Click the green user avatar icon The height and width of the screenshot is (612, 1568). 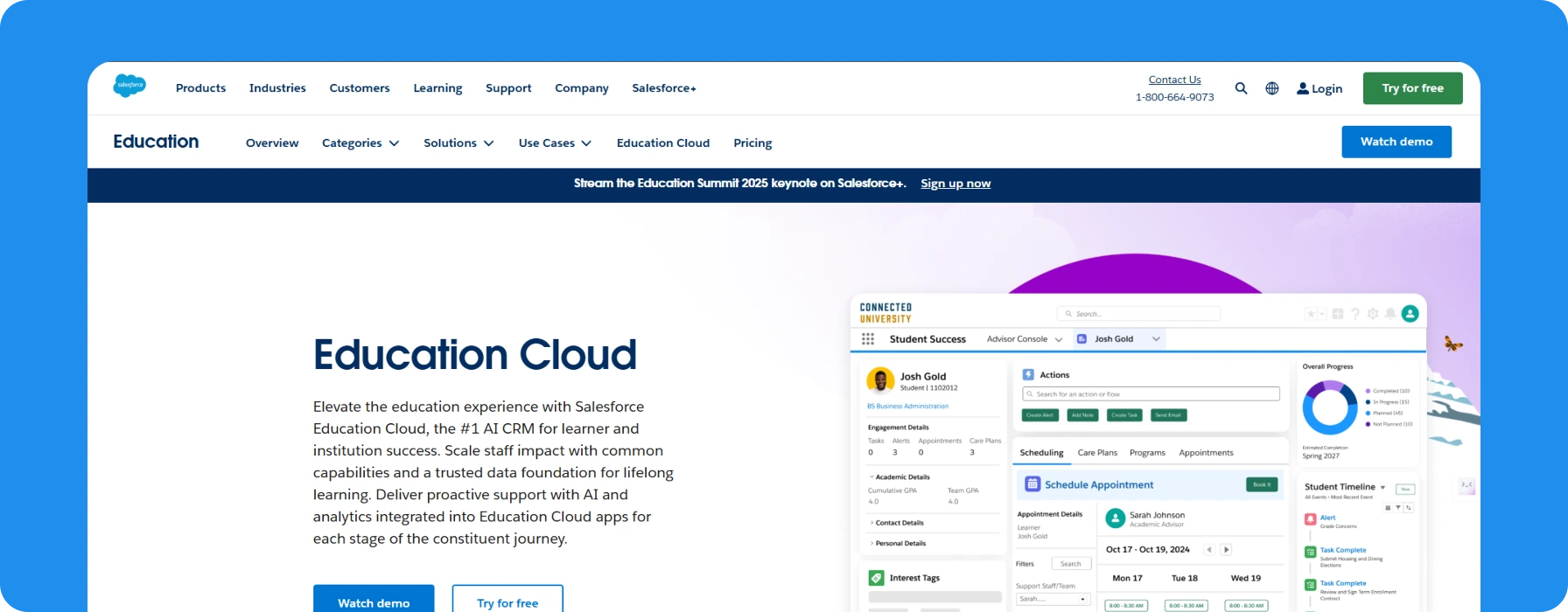coord(1410,313)
